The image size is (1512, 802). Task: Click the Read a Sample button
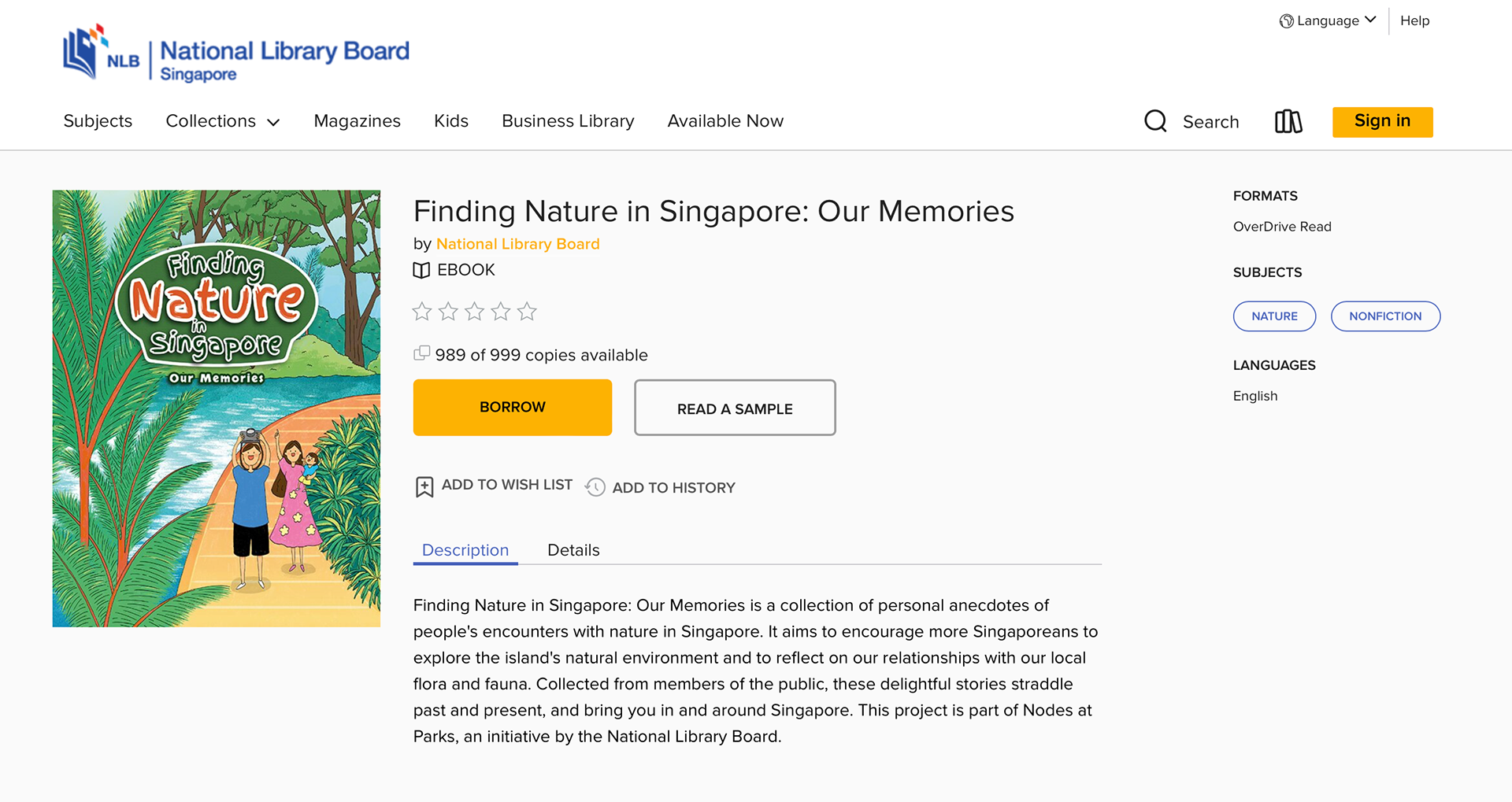pyautogui.click(x=735, y=408)
